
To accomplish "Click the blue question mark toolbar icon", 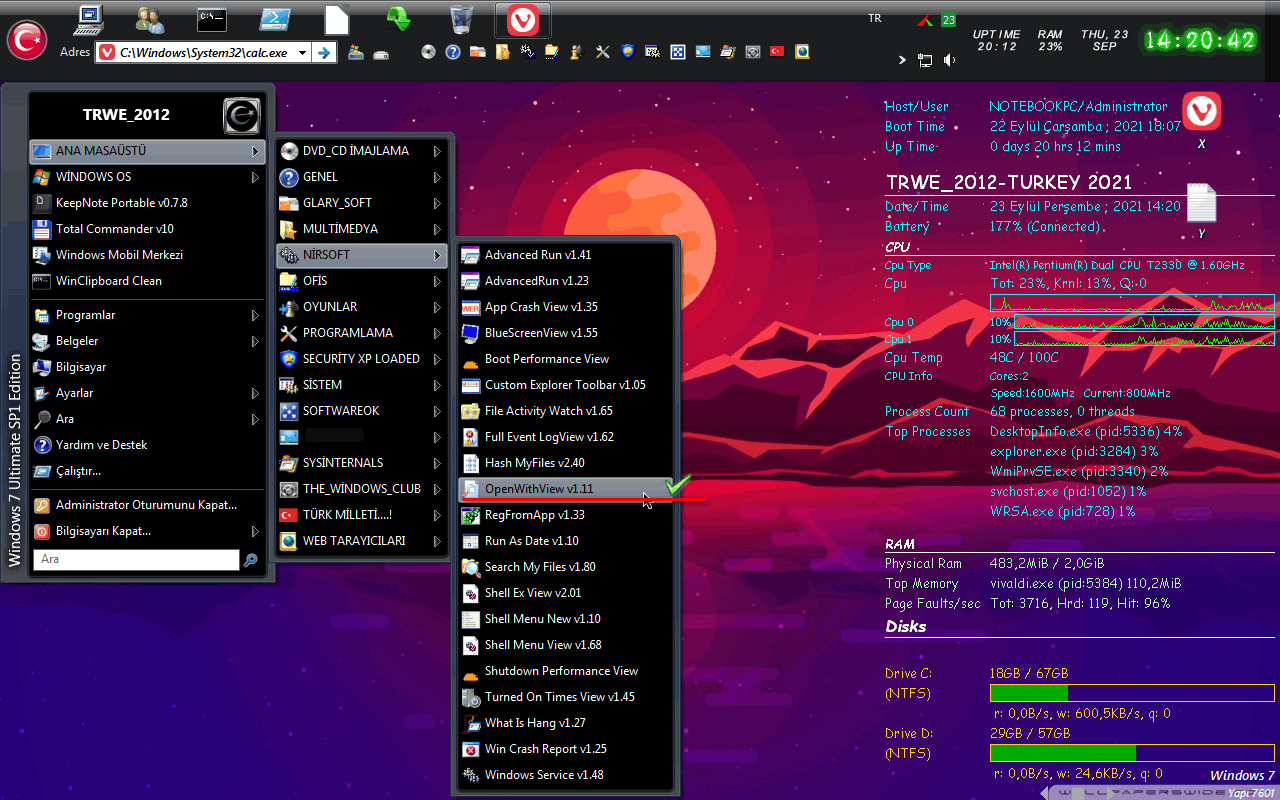I will (453, 52).
